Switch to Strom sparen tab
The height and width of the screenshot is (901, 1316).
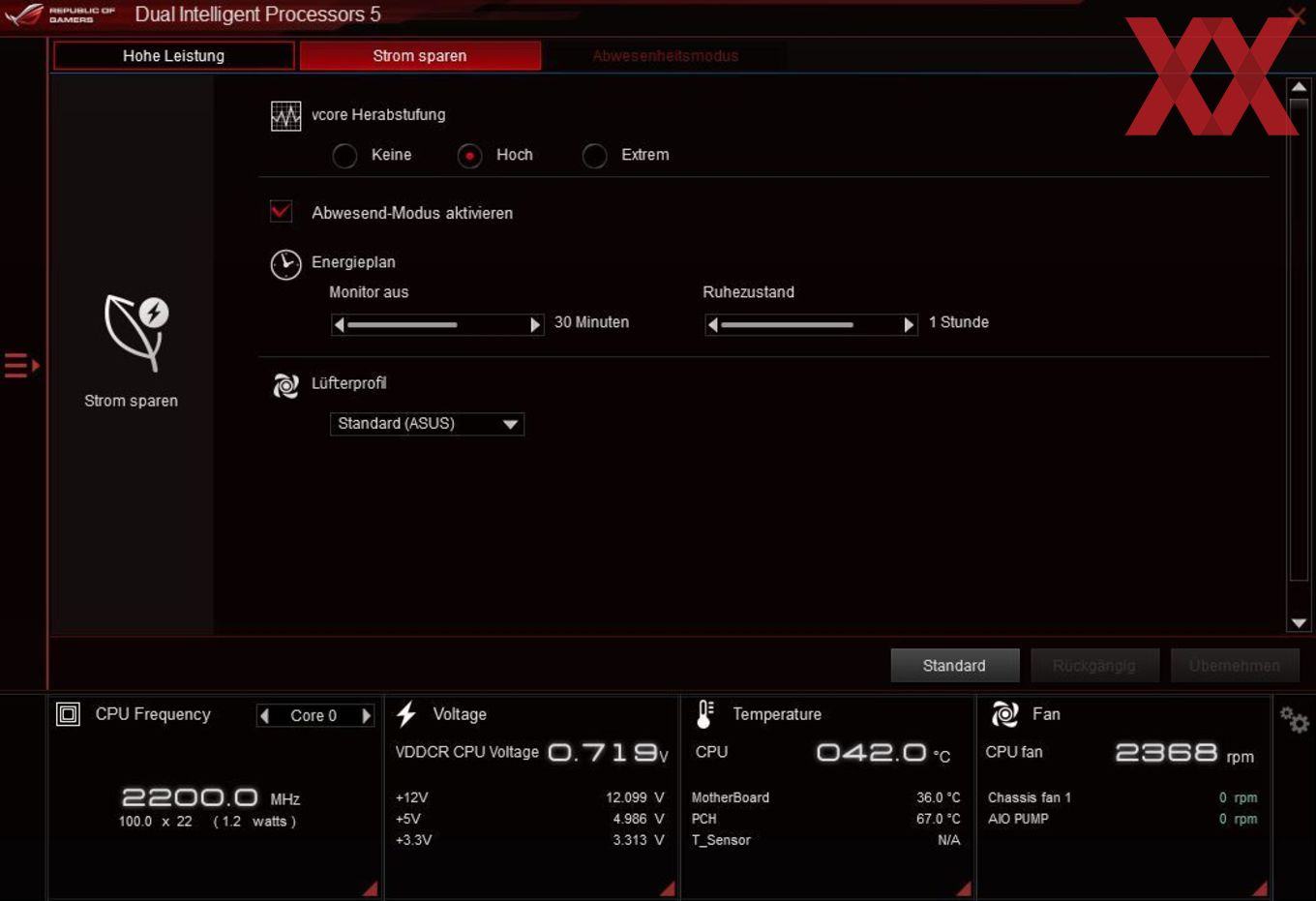[420, 56]
